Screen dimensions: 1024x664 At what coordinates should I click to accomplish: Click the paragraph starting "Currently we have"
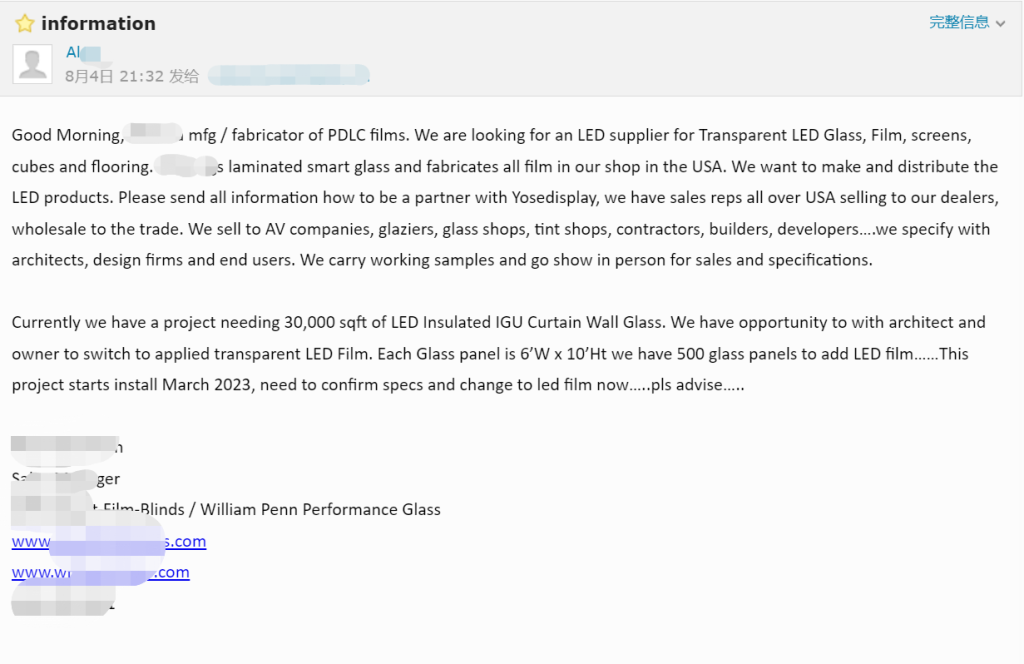[x=499, y=353]
